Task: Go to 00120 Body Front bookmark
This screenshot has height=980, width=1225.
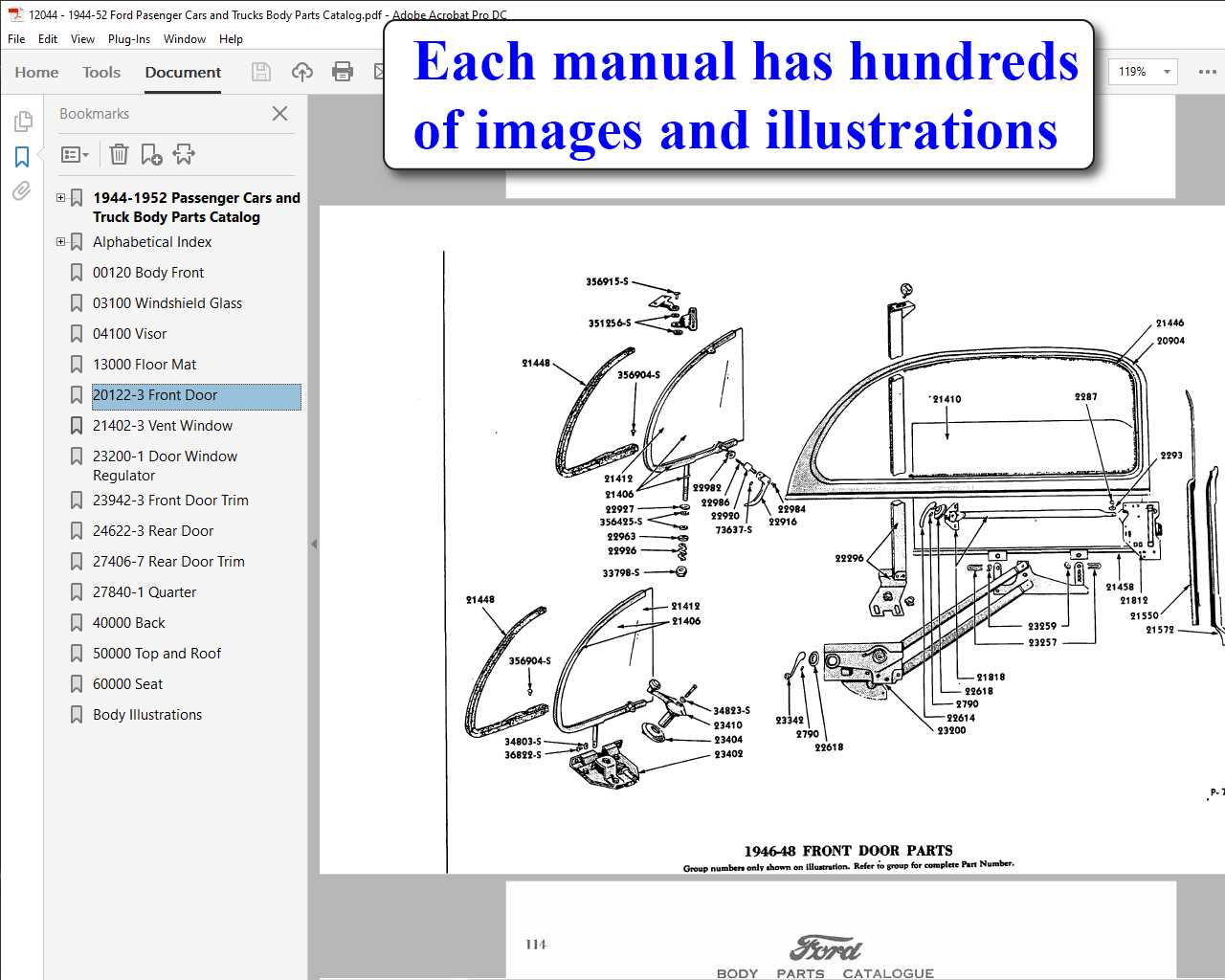Action: (x=148, y=273)
